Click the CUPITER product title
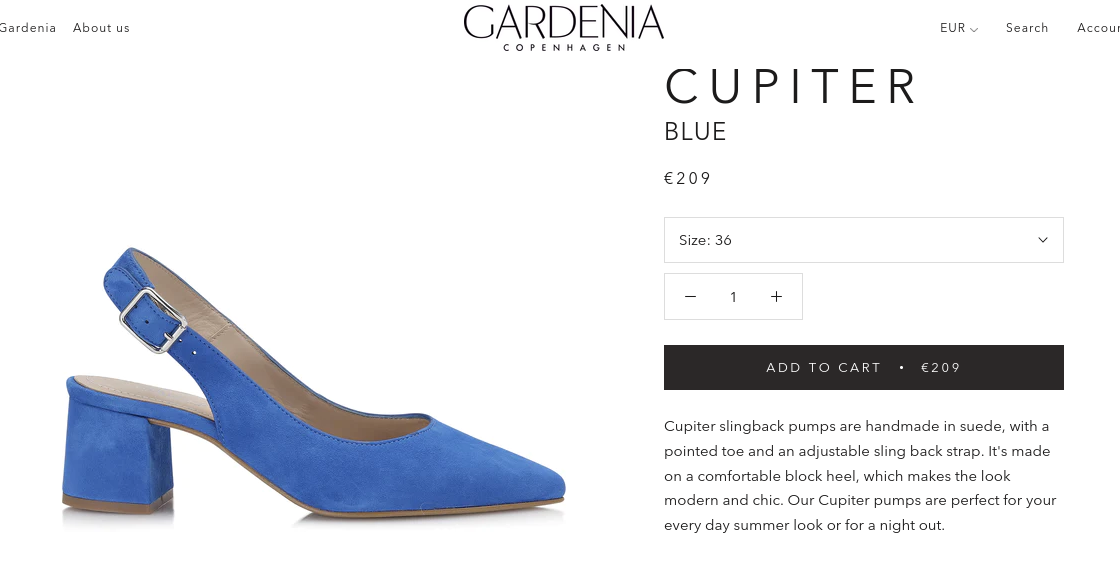 pyautogui.click(x=791, y=86)
